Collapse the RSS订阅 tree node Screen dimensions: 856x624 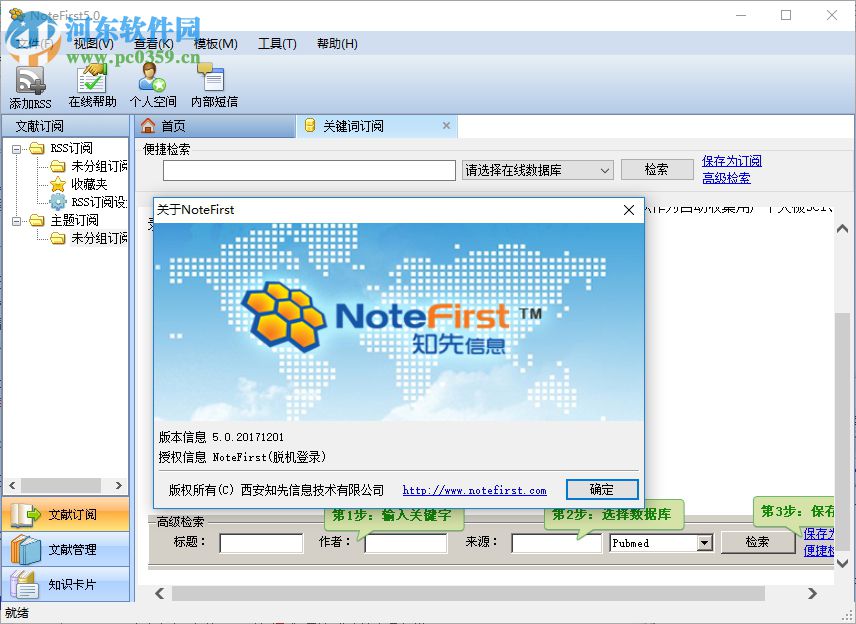(x=16, y=149)
